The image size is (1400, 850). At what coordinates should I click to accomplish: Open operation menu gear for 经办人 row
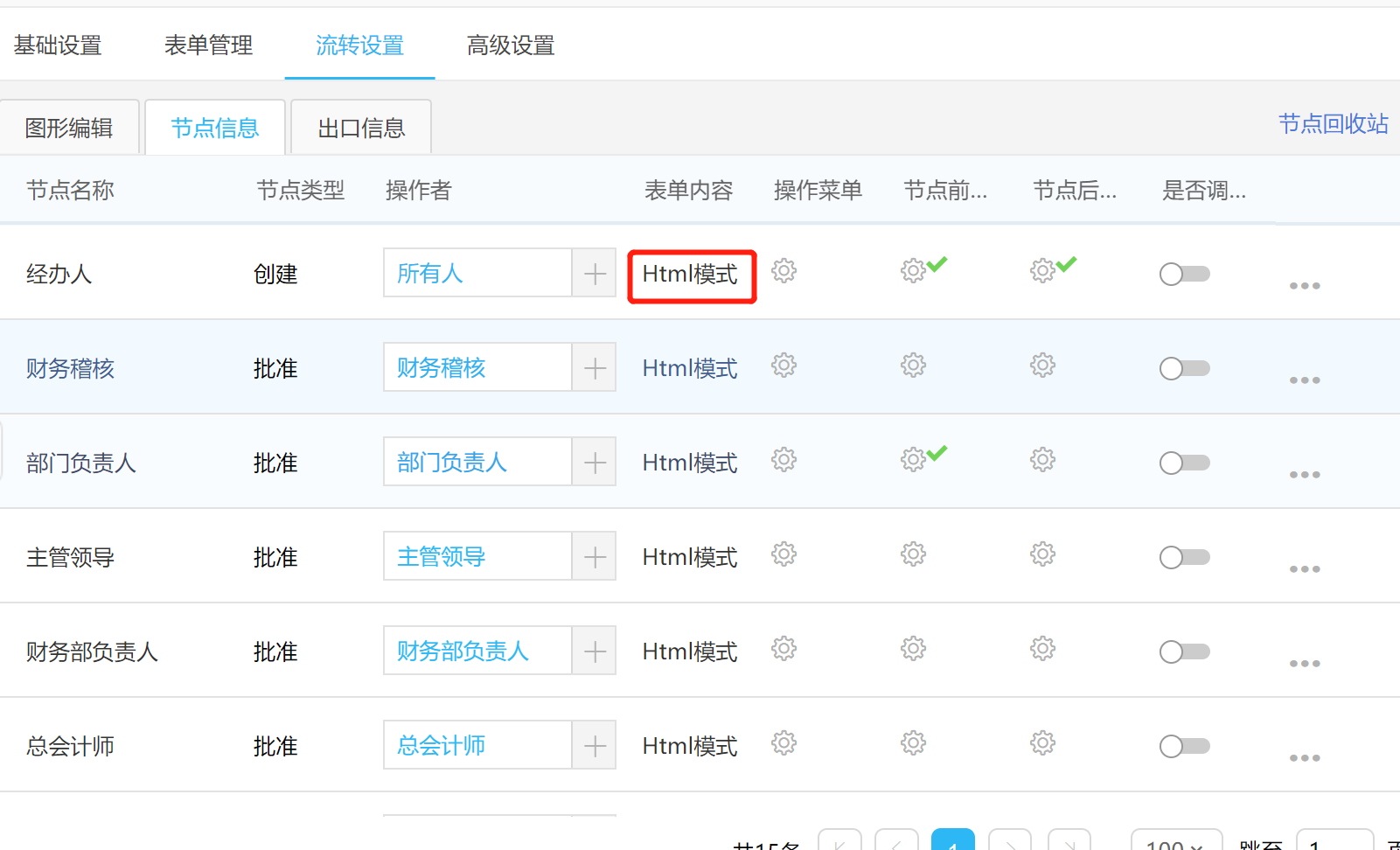(784, 271)
